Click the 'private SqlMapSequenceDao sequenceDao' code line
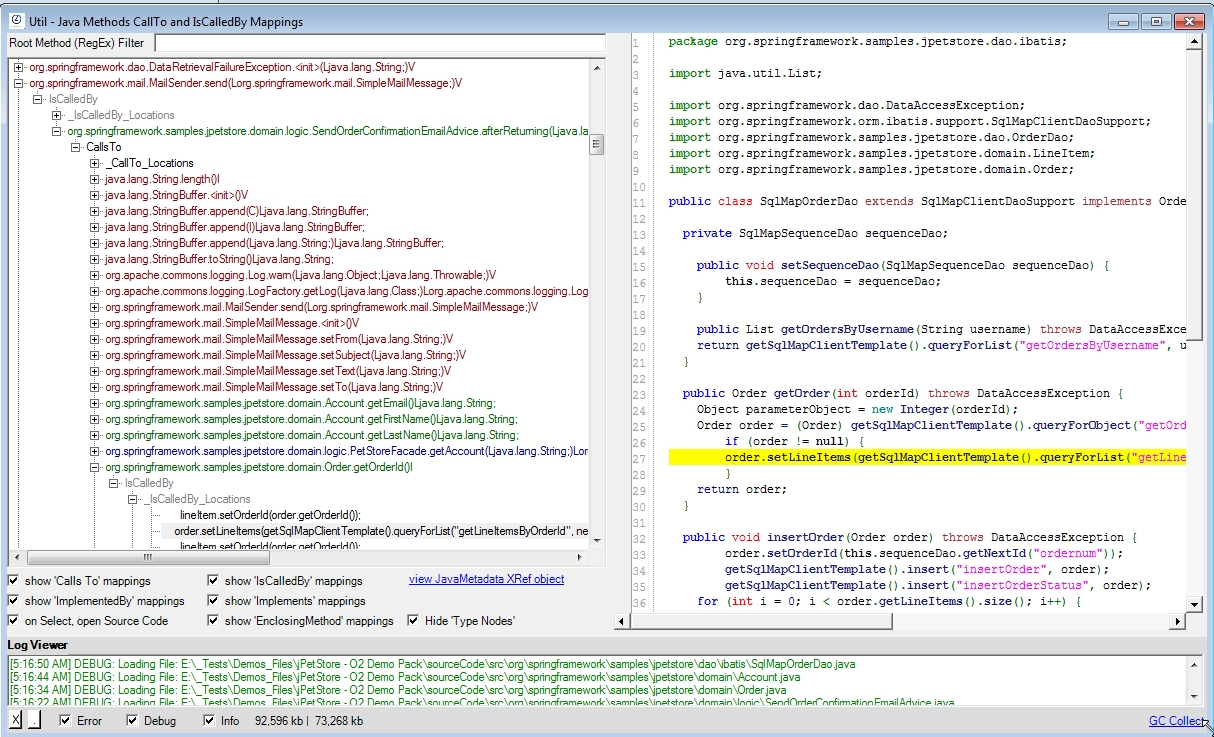Screen dimensions: 1214x737 click(x=815, y=233)
